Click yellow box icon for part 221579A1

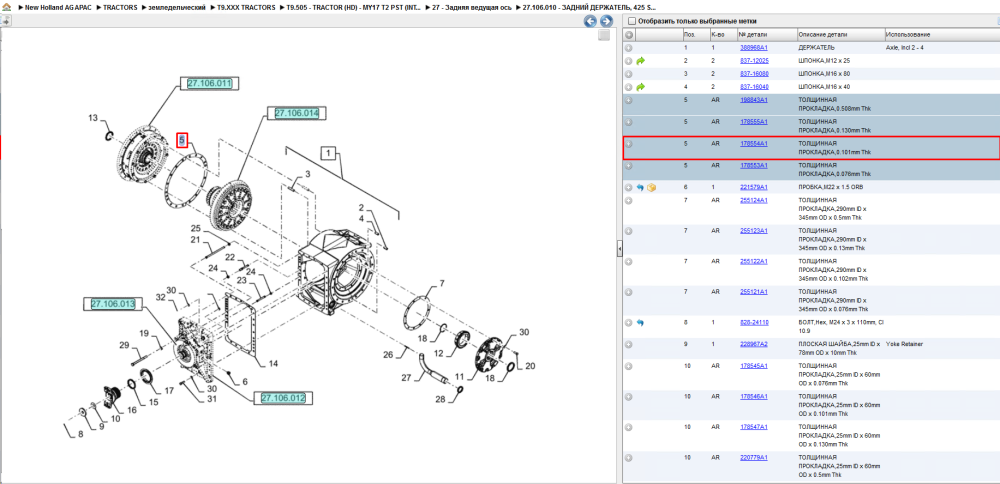652,187
